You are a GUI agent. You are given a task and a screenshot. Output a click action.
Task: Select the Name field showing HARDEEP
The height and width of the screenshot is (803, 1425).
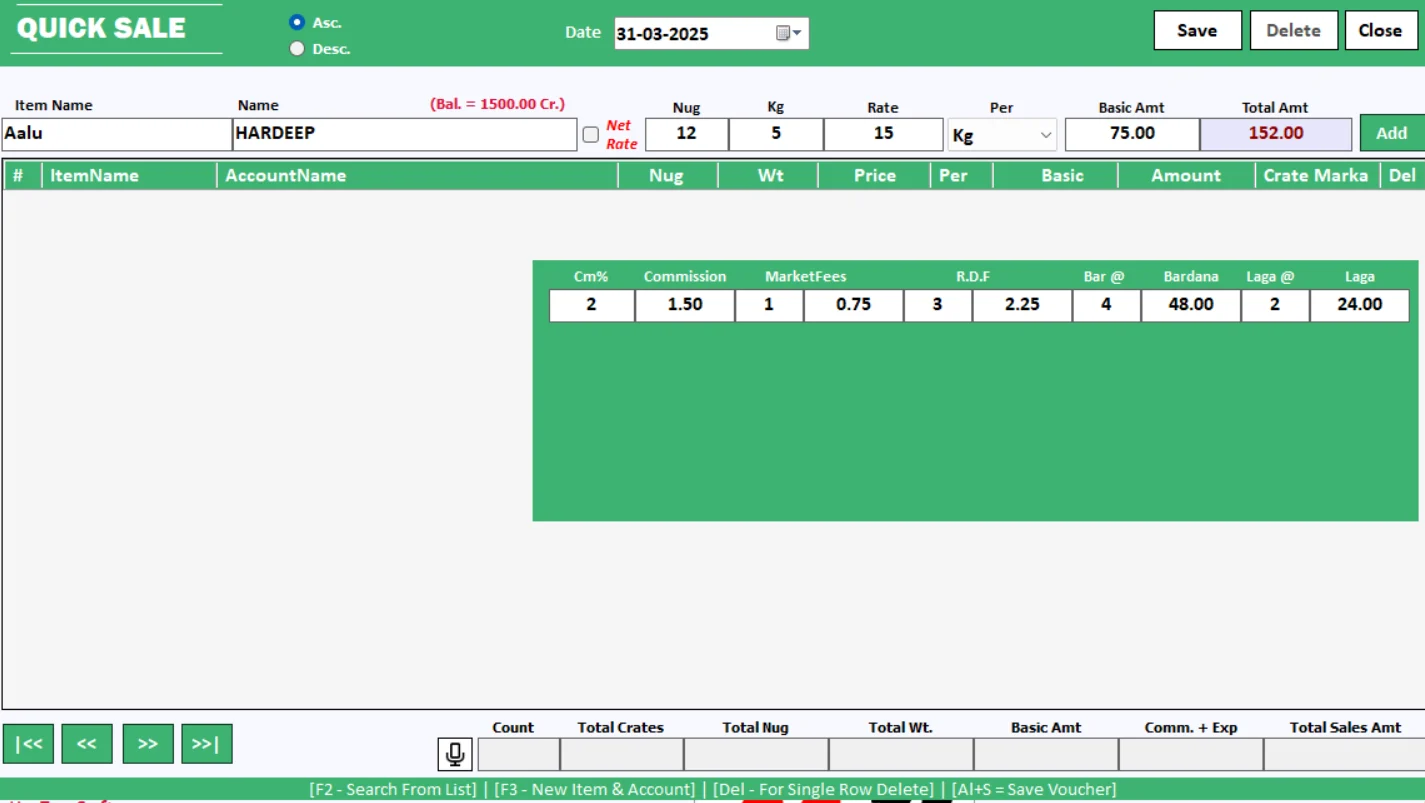(x=405, y=134)
